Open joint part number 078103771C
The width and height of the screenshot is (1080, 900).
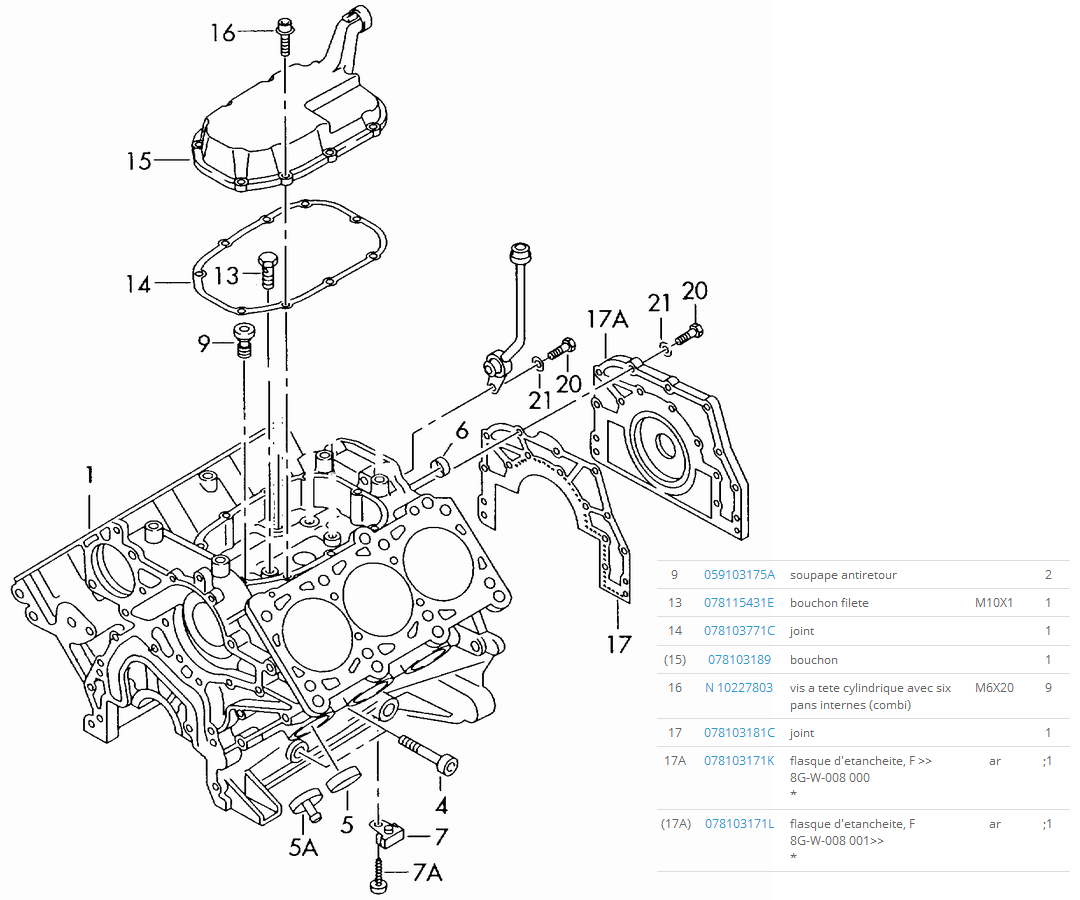[x=739, y=631]
